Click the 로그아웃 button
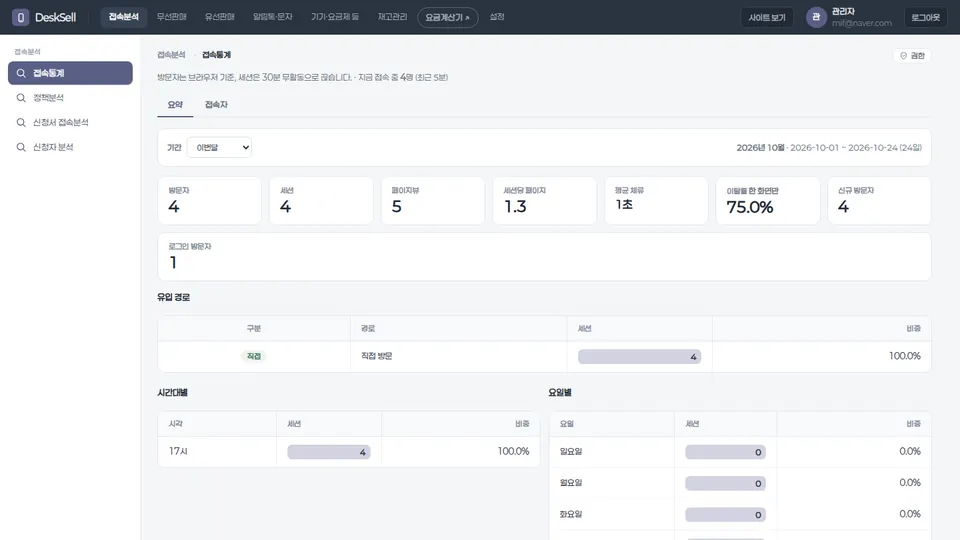 tap(925, 18)
